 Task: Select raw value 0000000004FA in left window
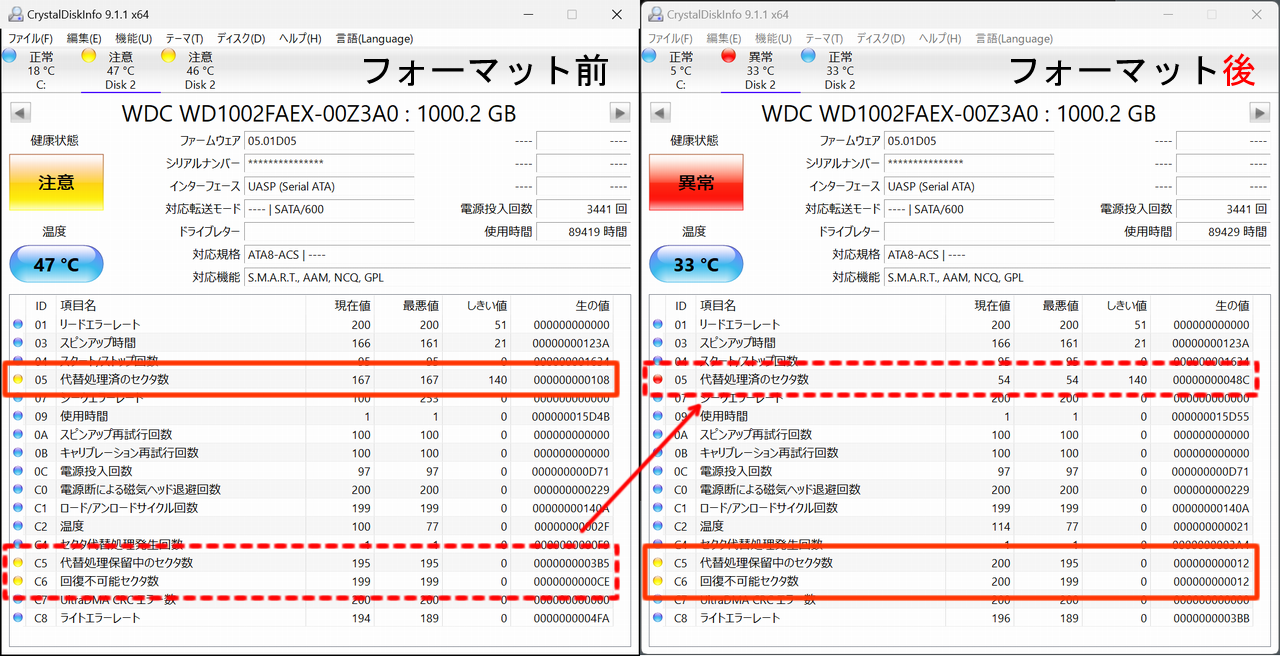pyautogui.click(x=571, y=618)
